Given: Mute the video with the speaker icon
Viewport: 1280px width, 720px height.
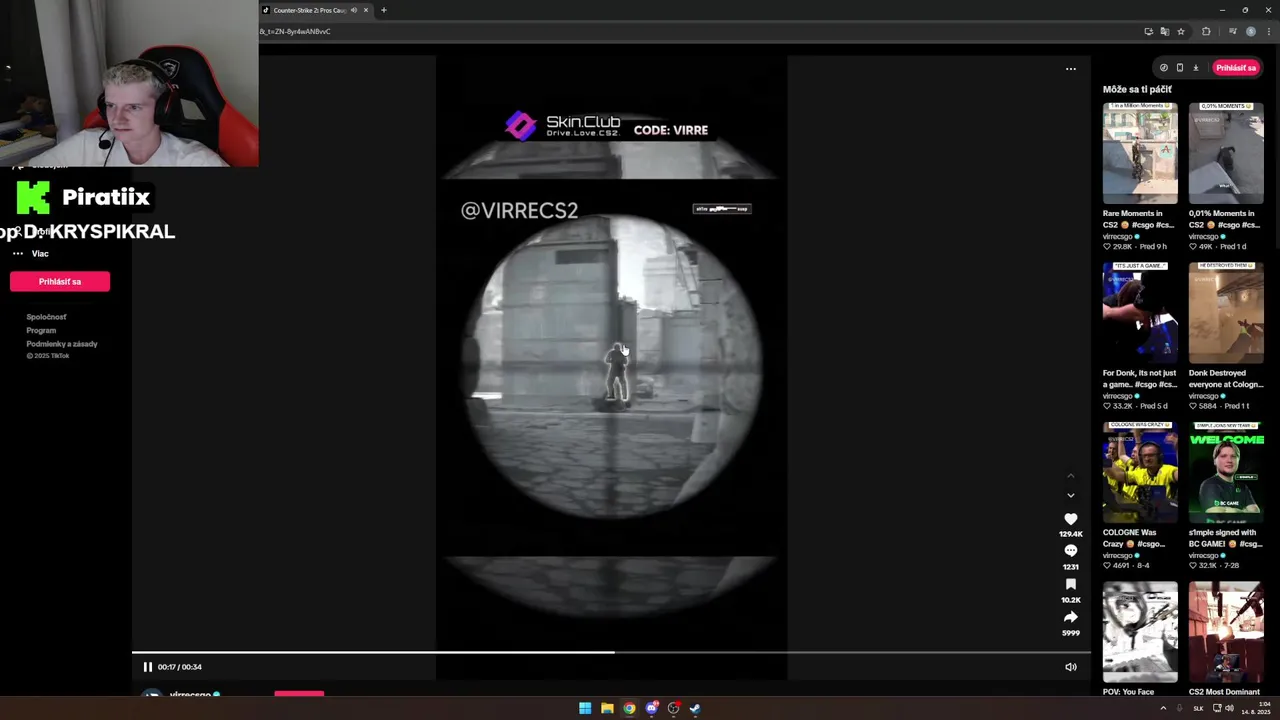Looking at the screenshot, I should pos(1070,667).
